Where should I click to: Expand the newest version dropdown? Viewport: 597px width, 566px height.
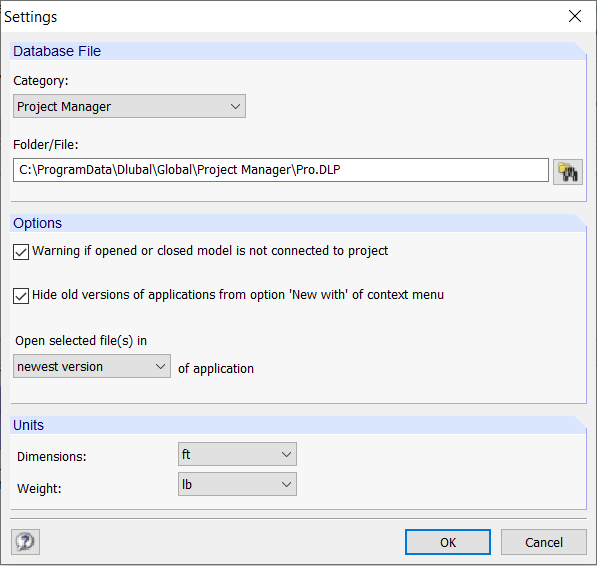tap(92, 366)
